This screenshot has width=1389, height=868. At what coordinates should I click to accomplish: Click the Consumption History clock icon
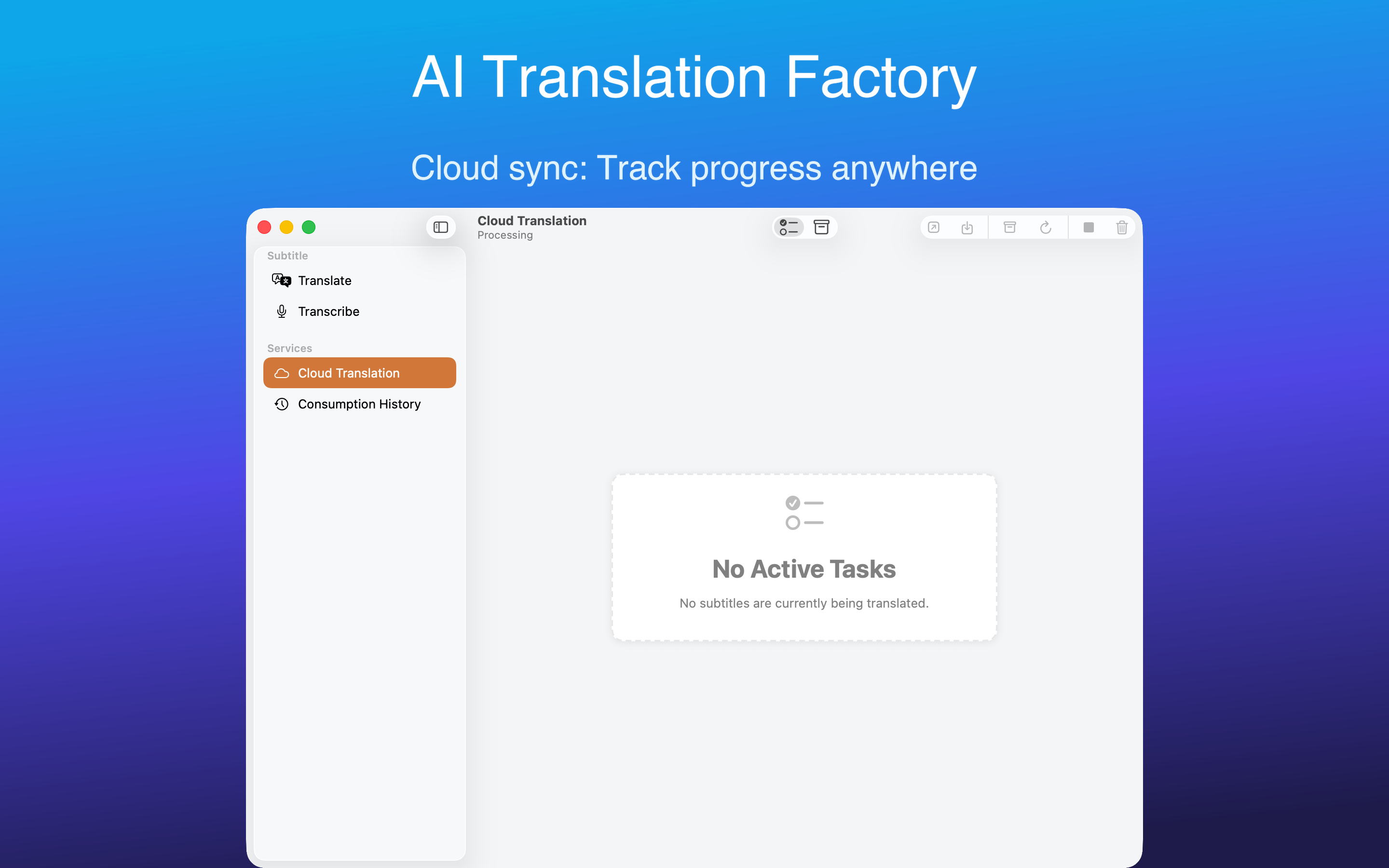281,404
